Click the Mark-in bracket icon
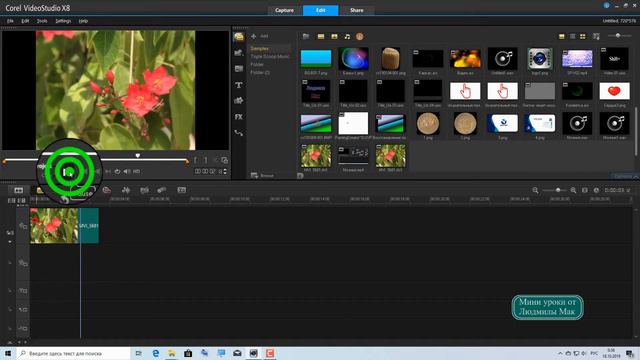 tap(196, 160)
